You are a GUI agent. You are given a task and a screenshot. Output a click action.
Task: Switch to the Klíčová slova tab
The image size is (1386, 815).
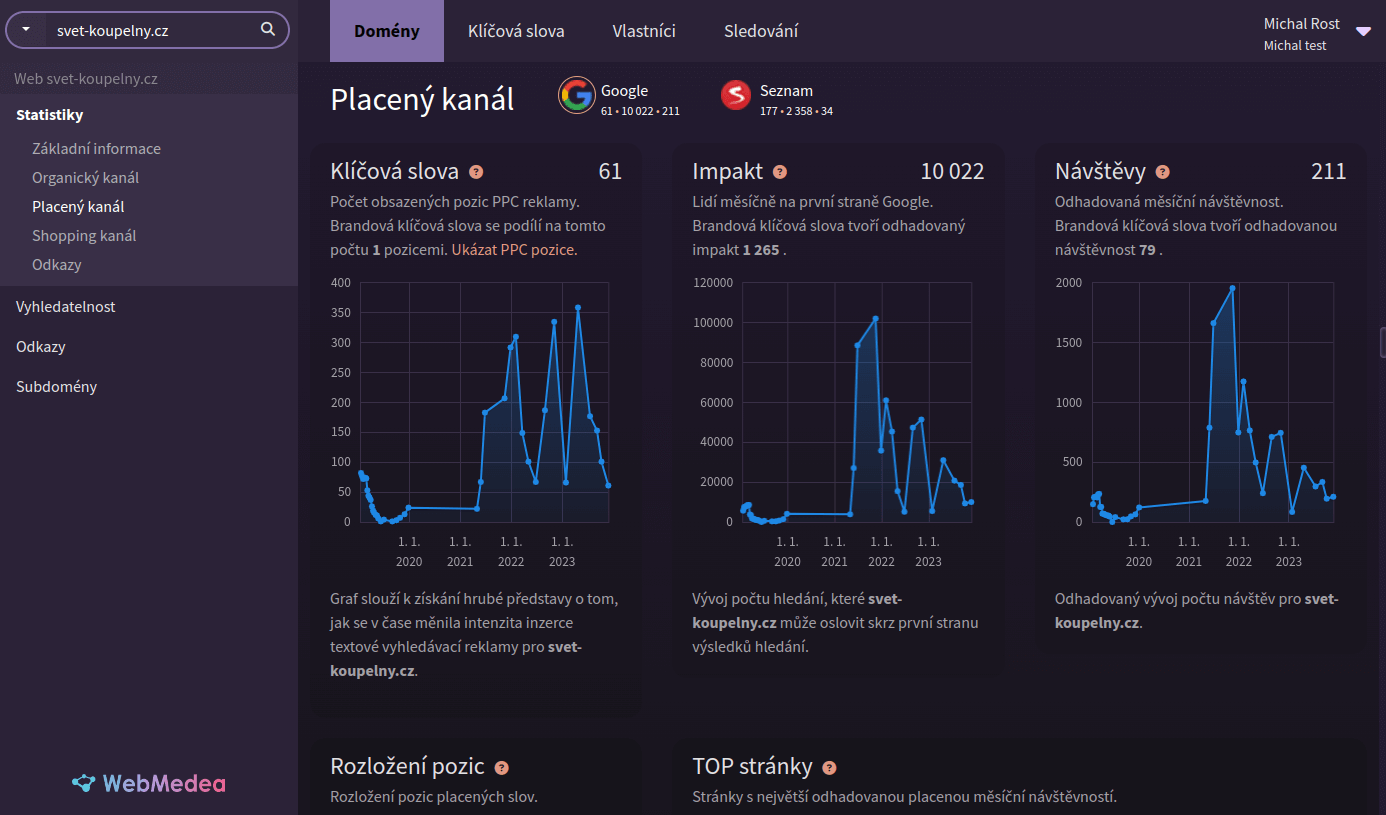[x=516, y=31]
